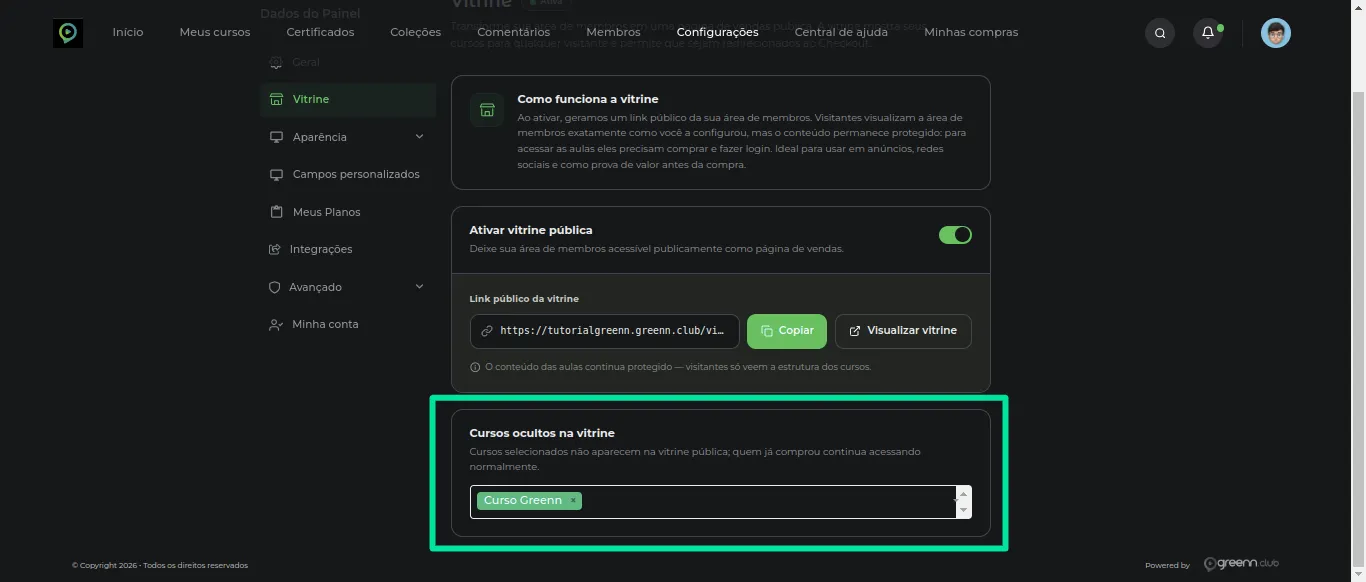Click Visualizar vitrine button

click(x=903, y=331)
